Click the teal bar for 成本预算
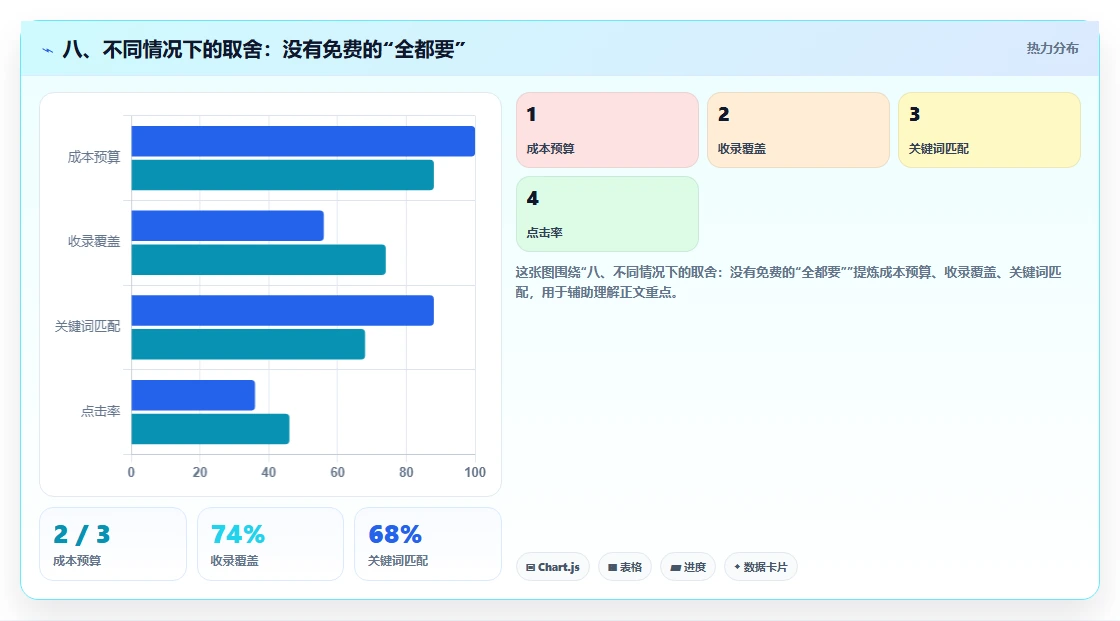The image size is (1120, 621). point(282,175)
